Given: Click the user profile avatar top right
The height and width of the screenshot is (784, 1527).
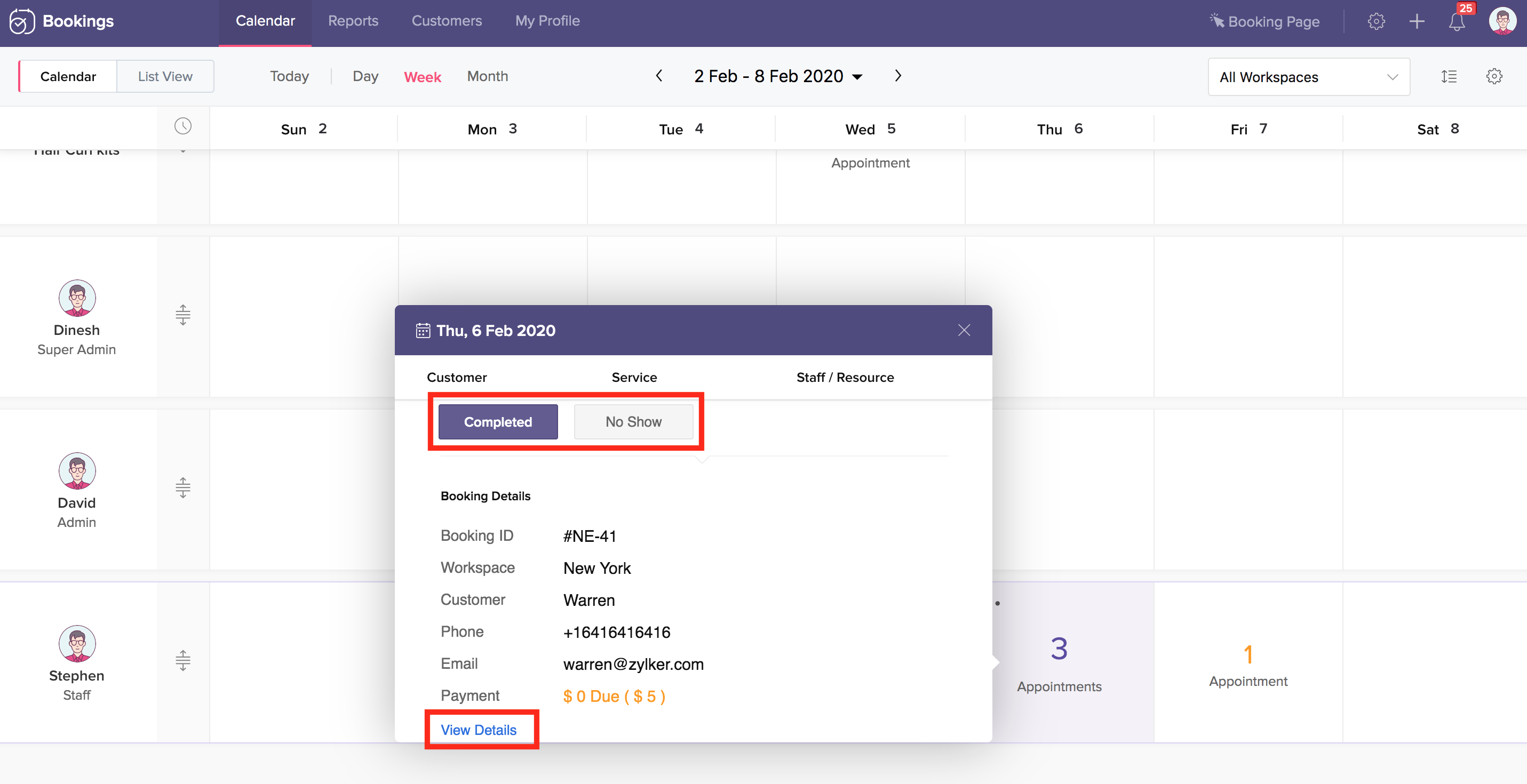Looking at the screenshot, I should click(1501, 21).
